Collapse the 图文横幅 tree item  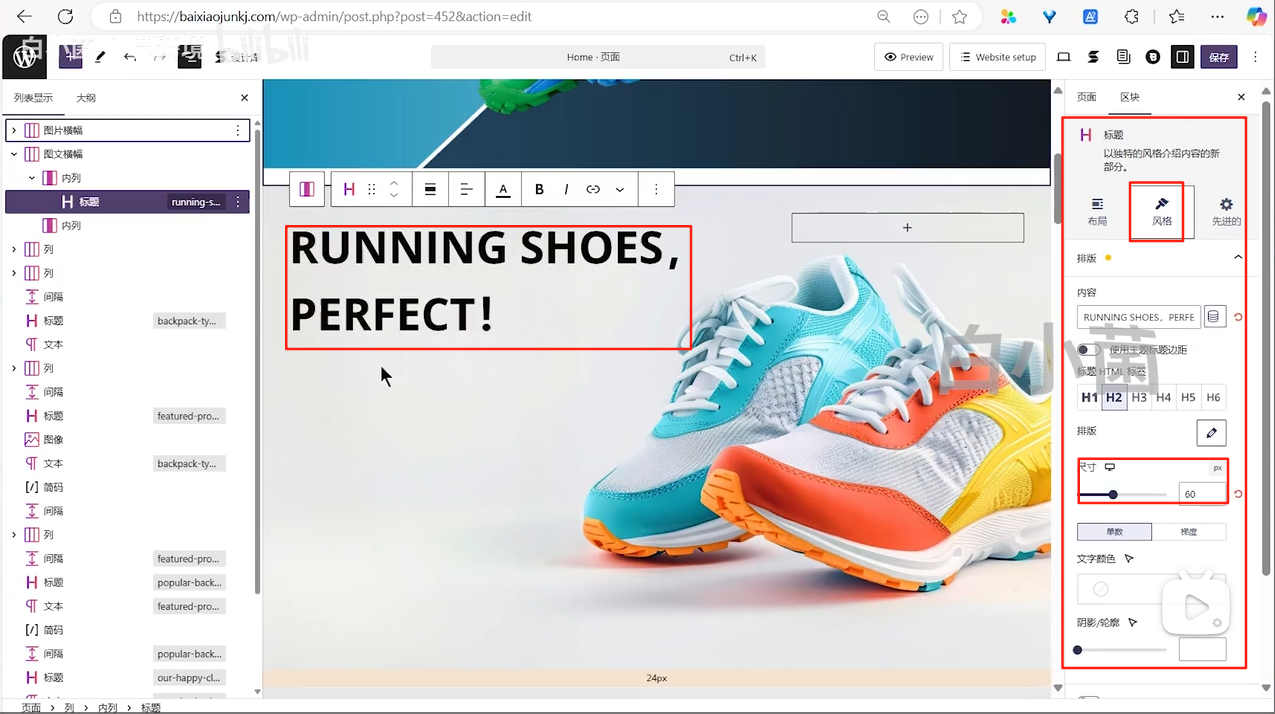[x=14, y=154]
